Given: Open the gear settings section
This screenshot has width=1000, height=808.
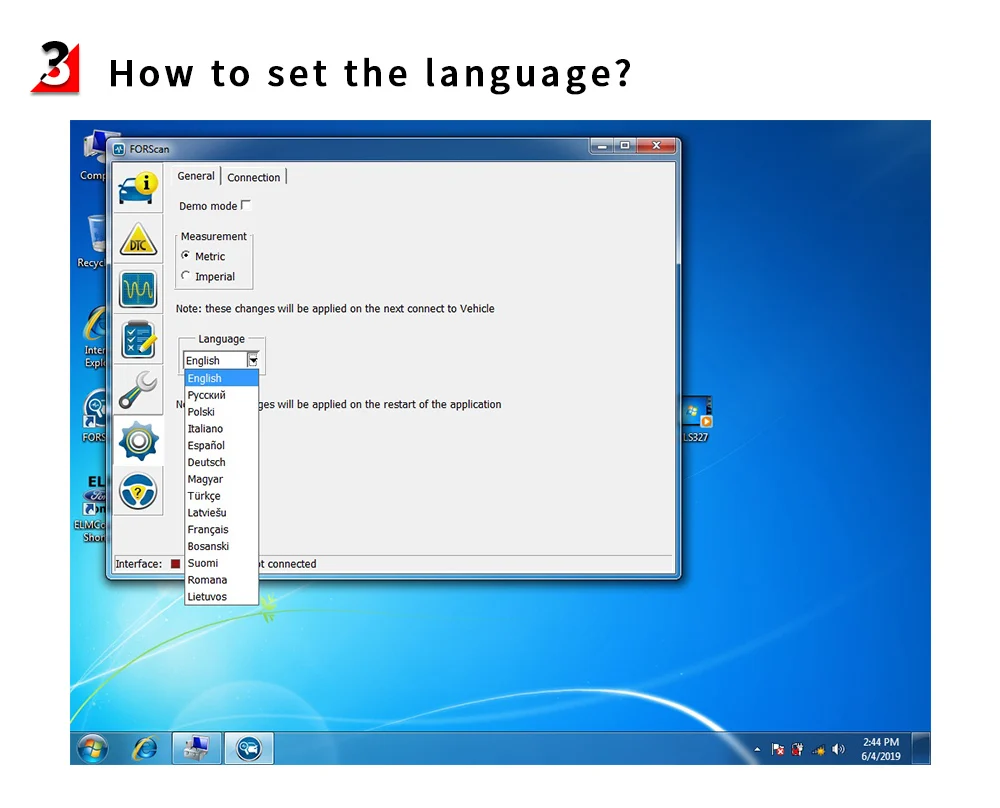Looking at the screenshot, I should [138, 441].
